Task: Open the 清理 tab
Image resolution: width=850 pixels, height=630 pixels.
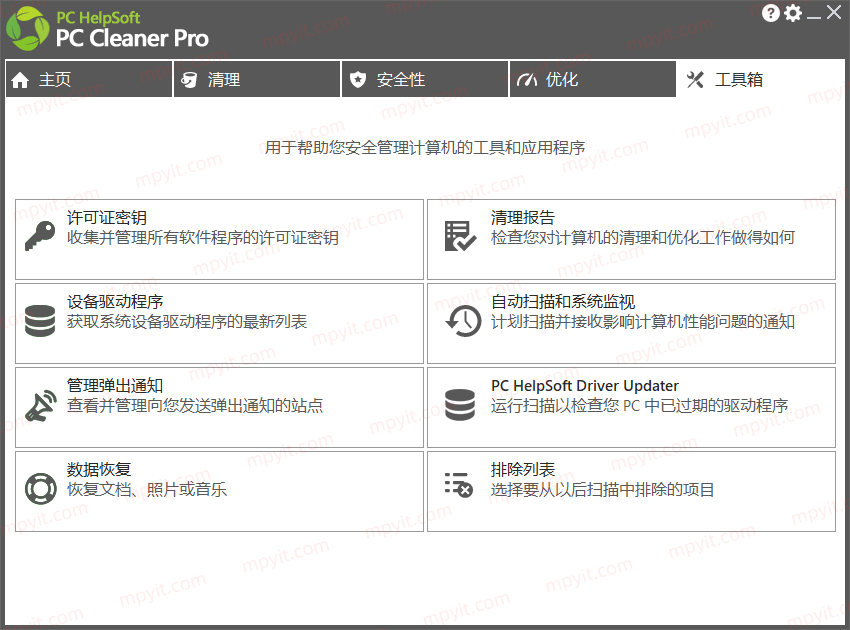Action: click(x=257, y=79)
